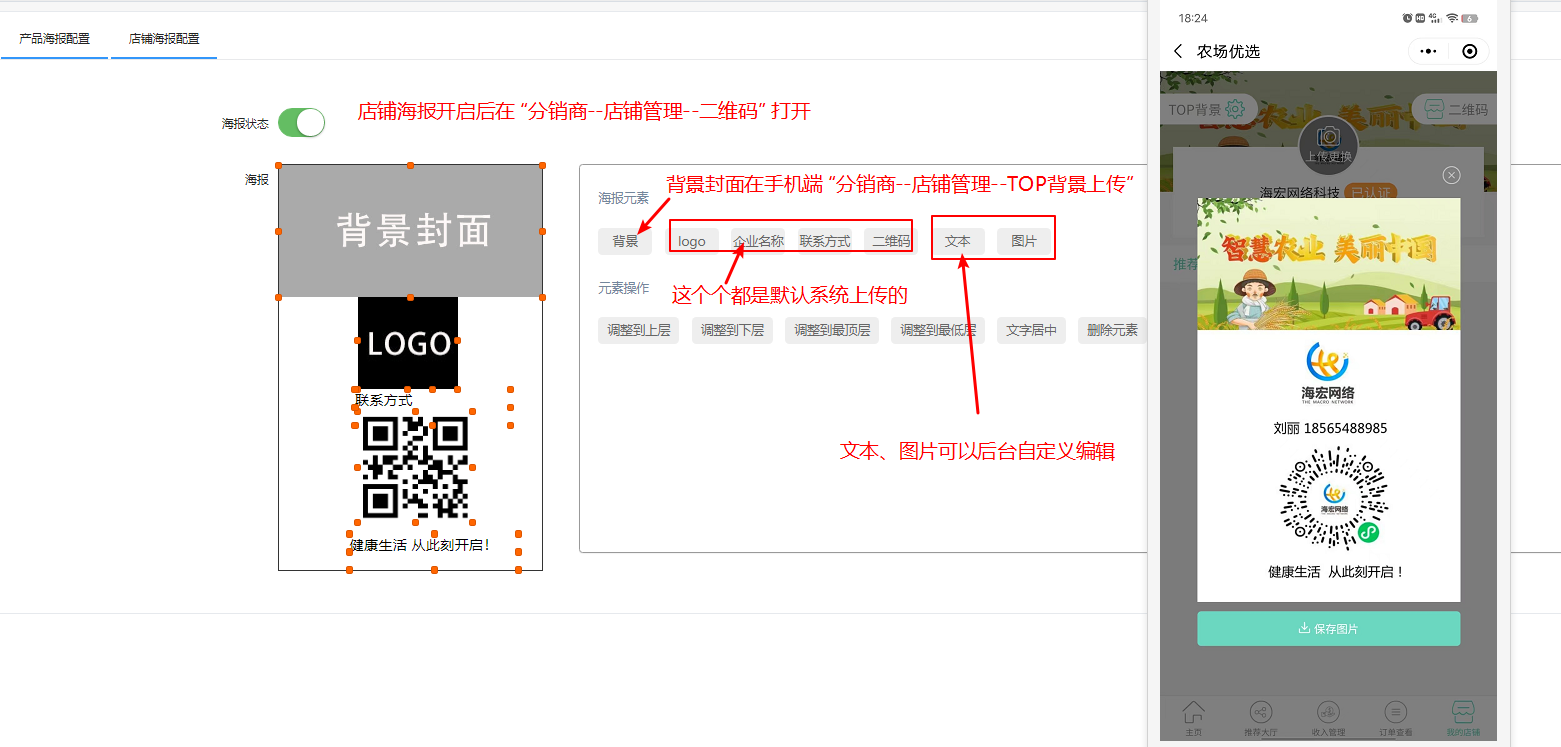Click 调整到下层 operation button
The height and width of the screenshot is (747, 1561).
(x=732, y=330)
